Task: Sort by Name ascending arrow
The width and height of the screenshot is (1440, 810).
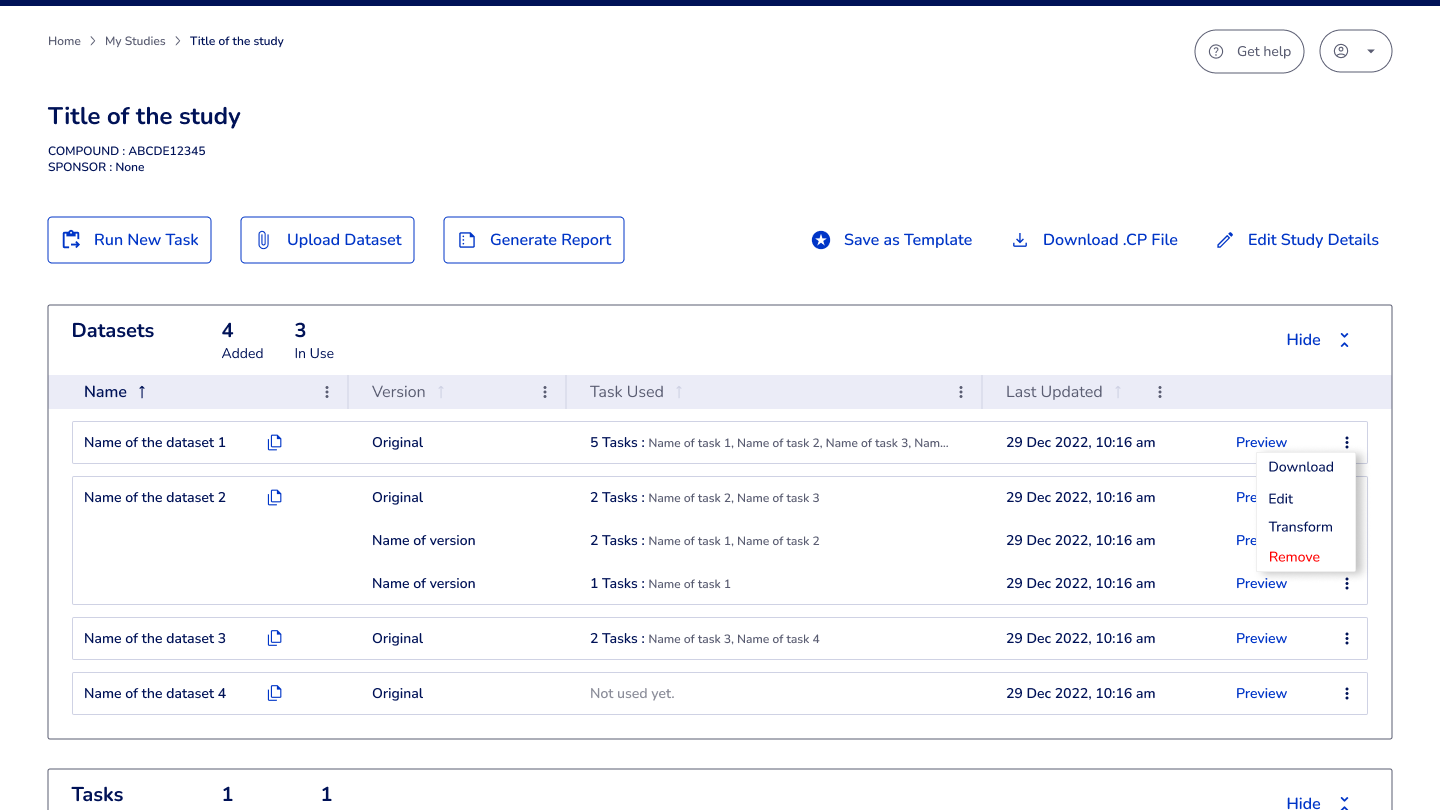Action: pyautogui.click(x=142, y=392)
